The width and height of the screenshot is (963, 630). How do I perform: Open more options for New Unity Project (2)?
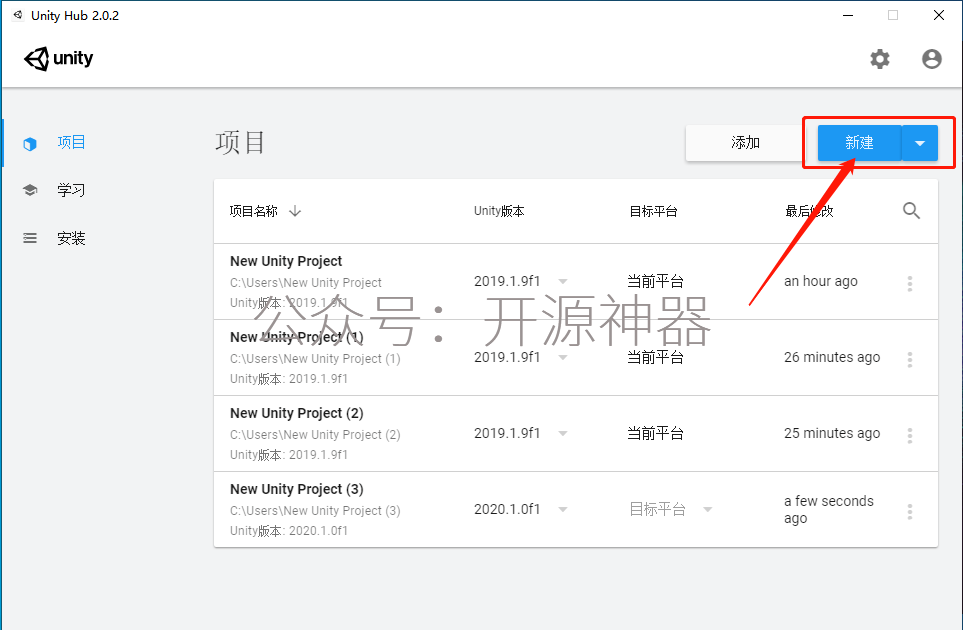(910, 435)
